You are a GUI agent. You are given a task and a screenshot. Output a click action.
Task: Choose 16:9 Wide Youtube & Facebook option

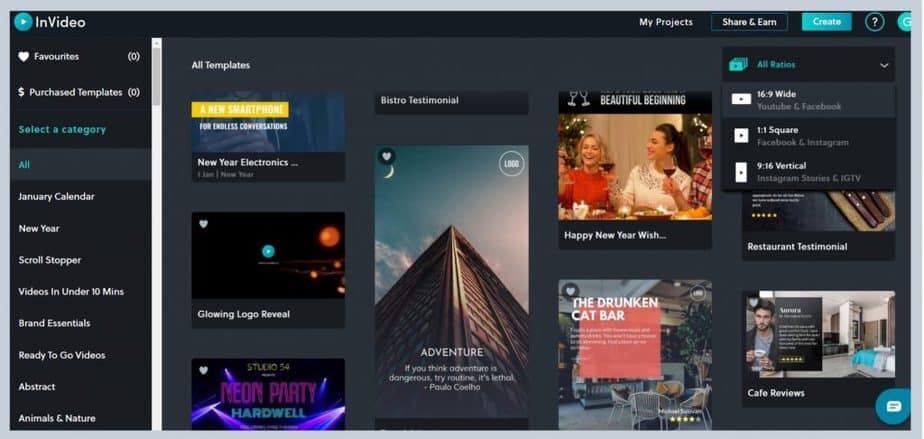[808, 100]
